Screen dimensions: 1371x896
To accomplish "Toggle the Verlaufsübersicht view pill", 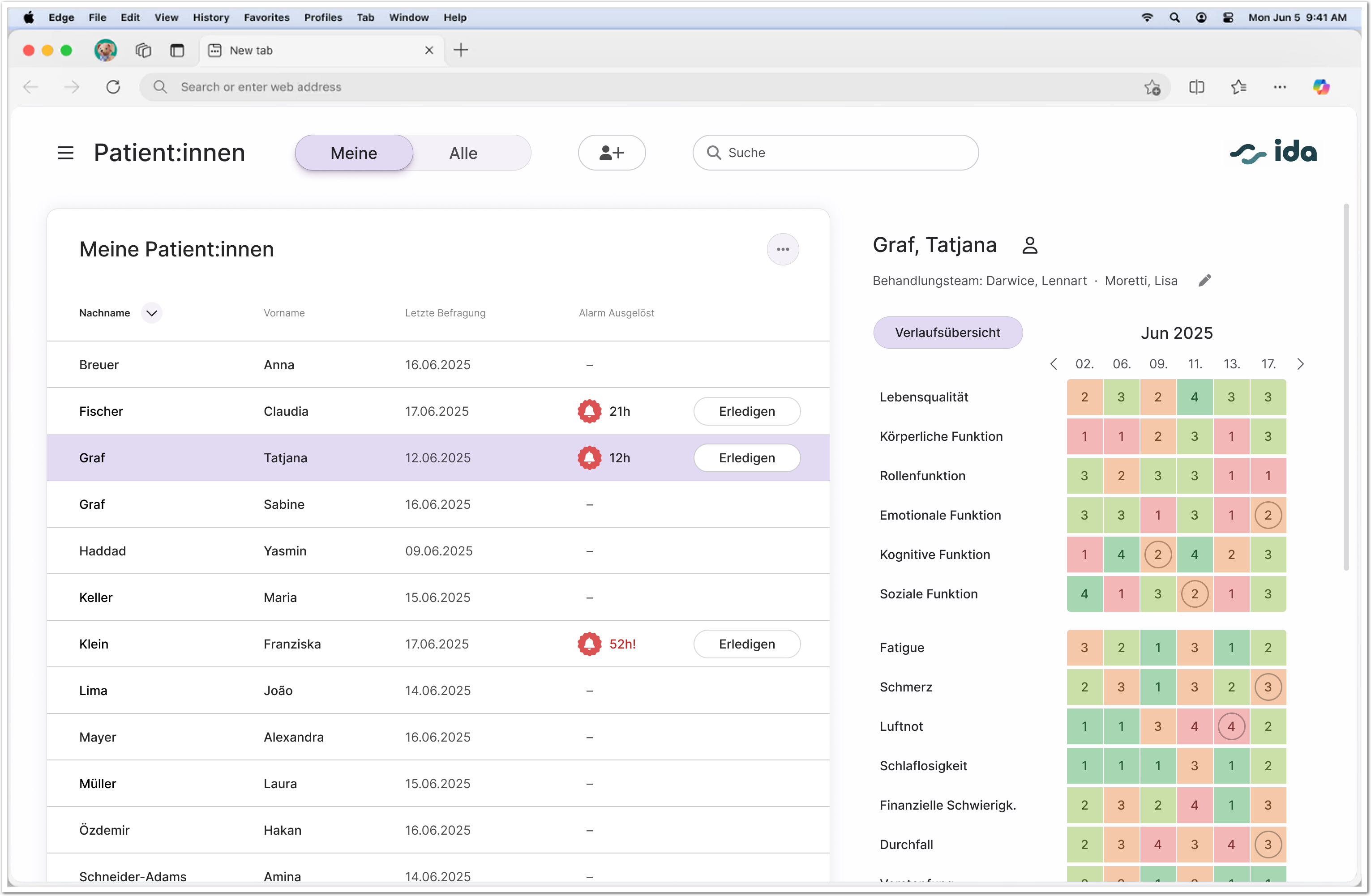I will (x=947, y=332).
